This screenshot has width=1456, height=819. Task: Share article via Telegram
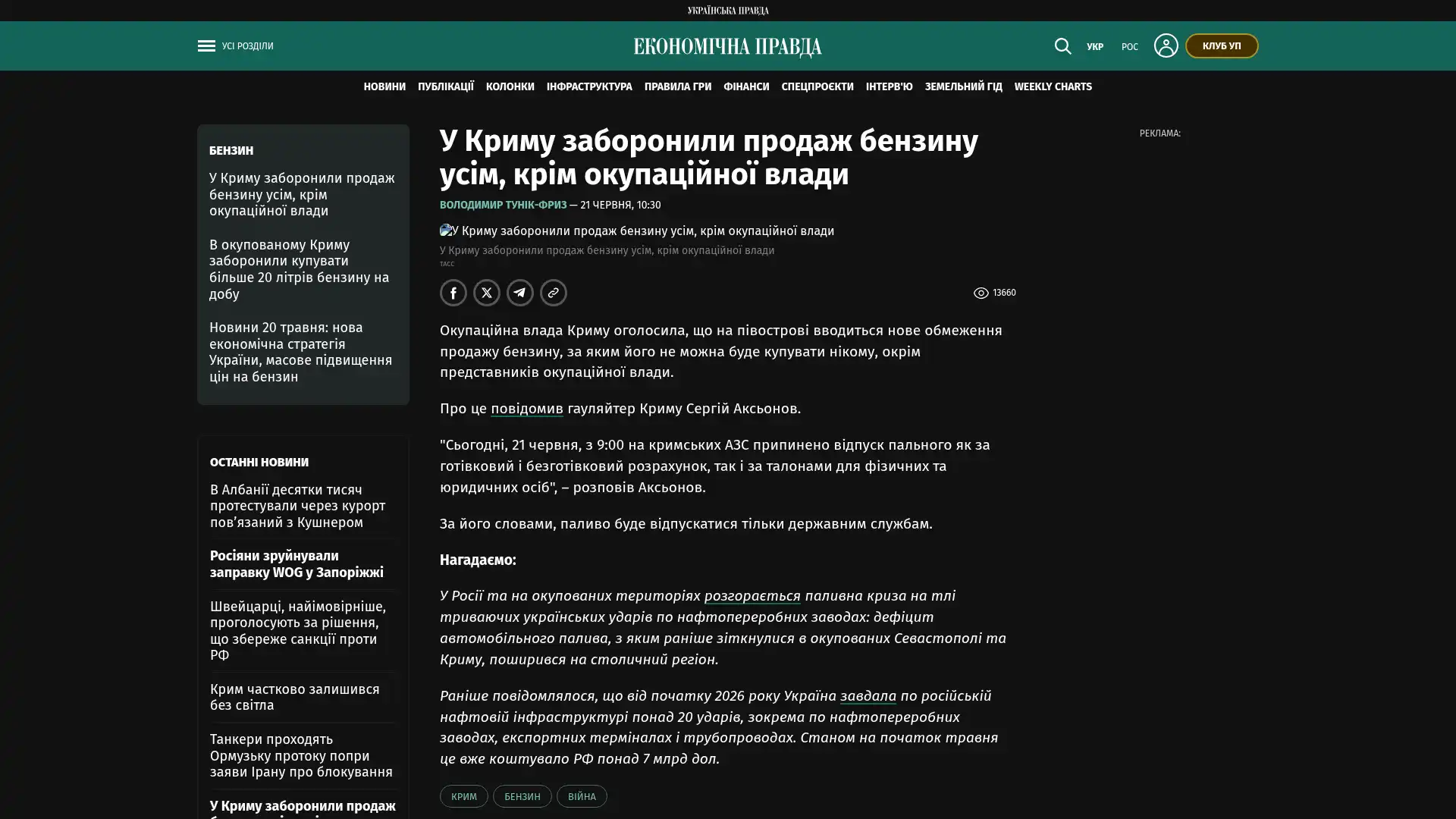[x=520, y=293]
